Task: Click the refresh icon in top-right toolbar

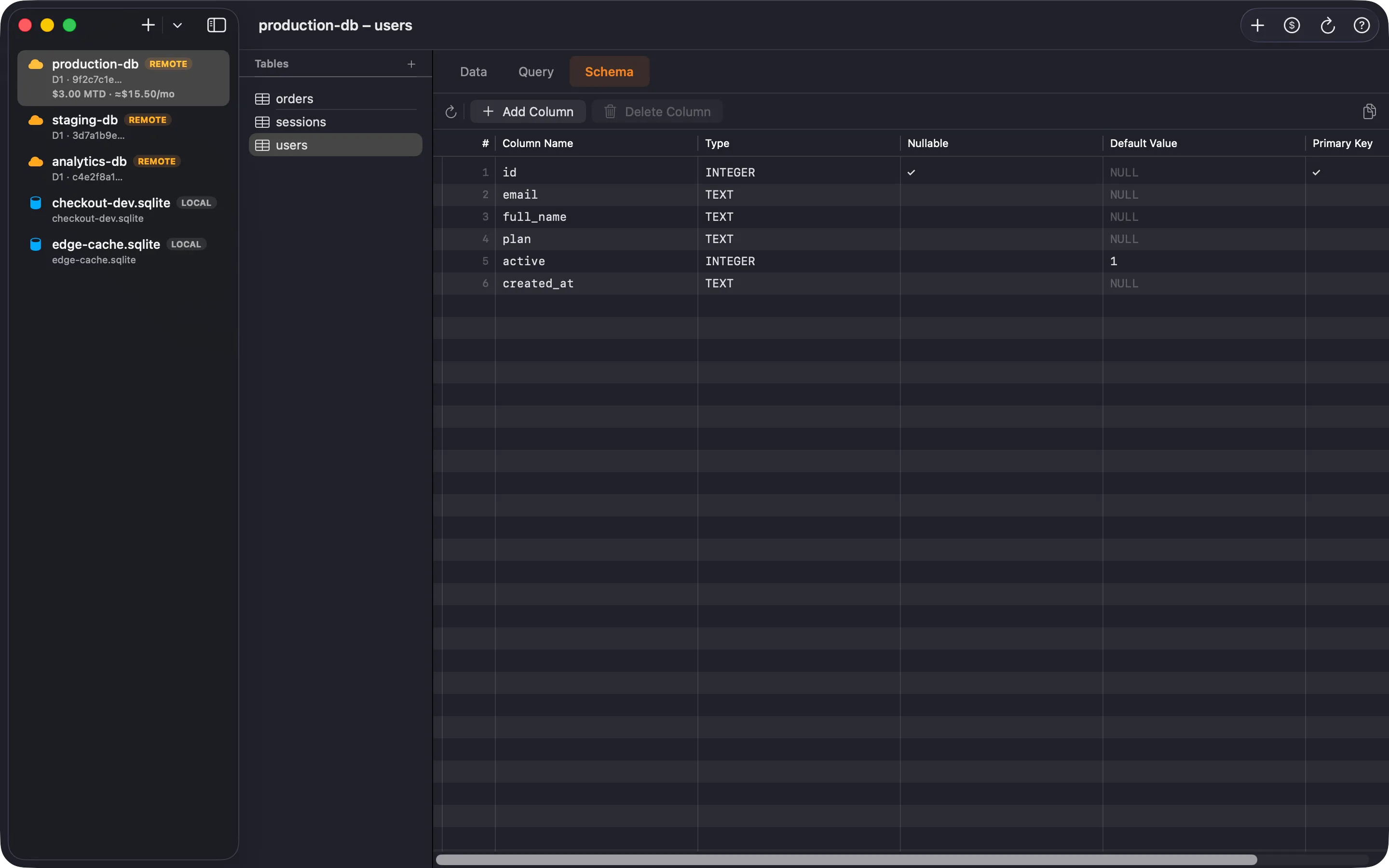Action: (1328, 25)
